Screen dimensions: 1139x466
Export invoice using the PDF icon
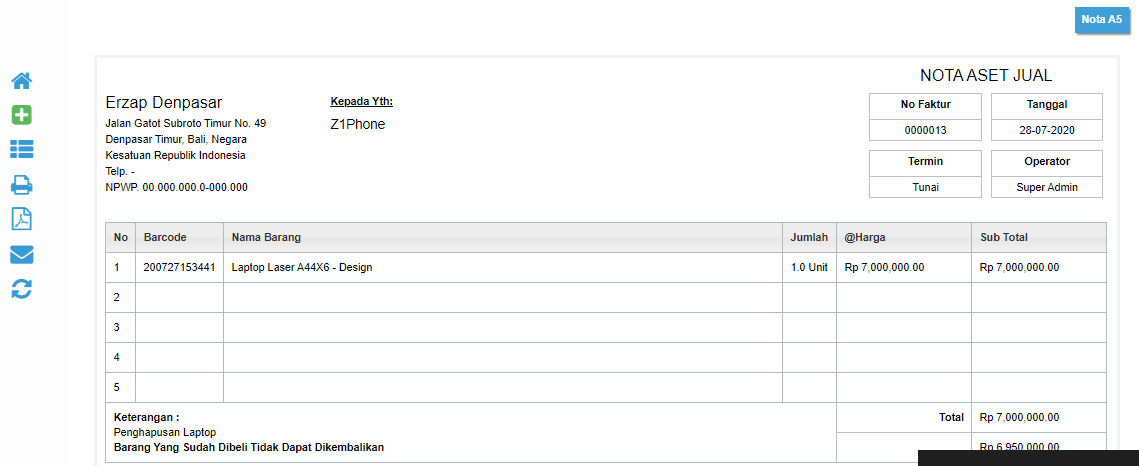point(22,219)
